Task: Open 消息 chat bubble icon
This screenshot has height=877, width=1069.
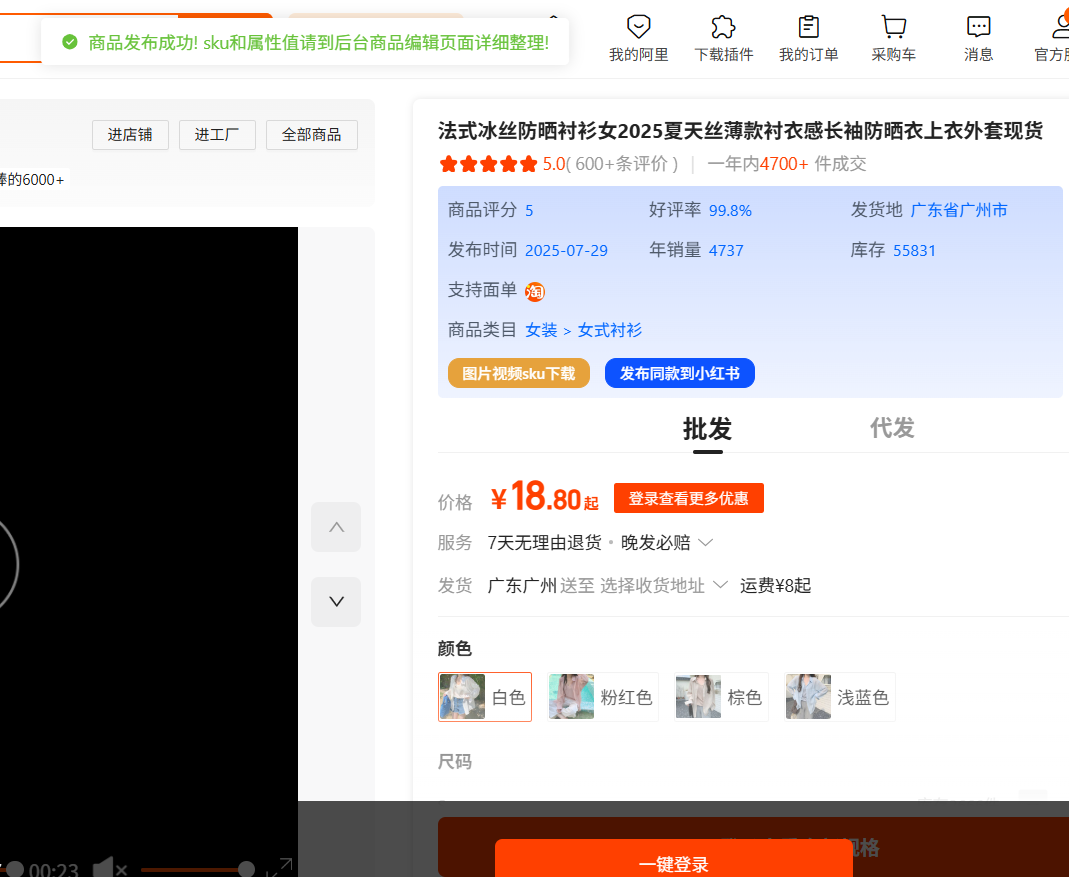Action: coord(978,27)
